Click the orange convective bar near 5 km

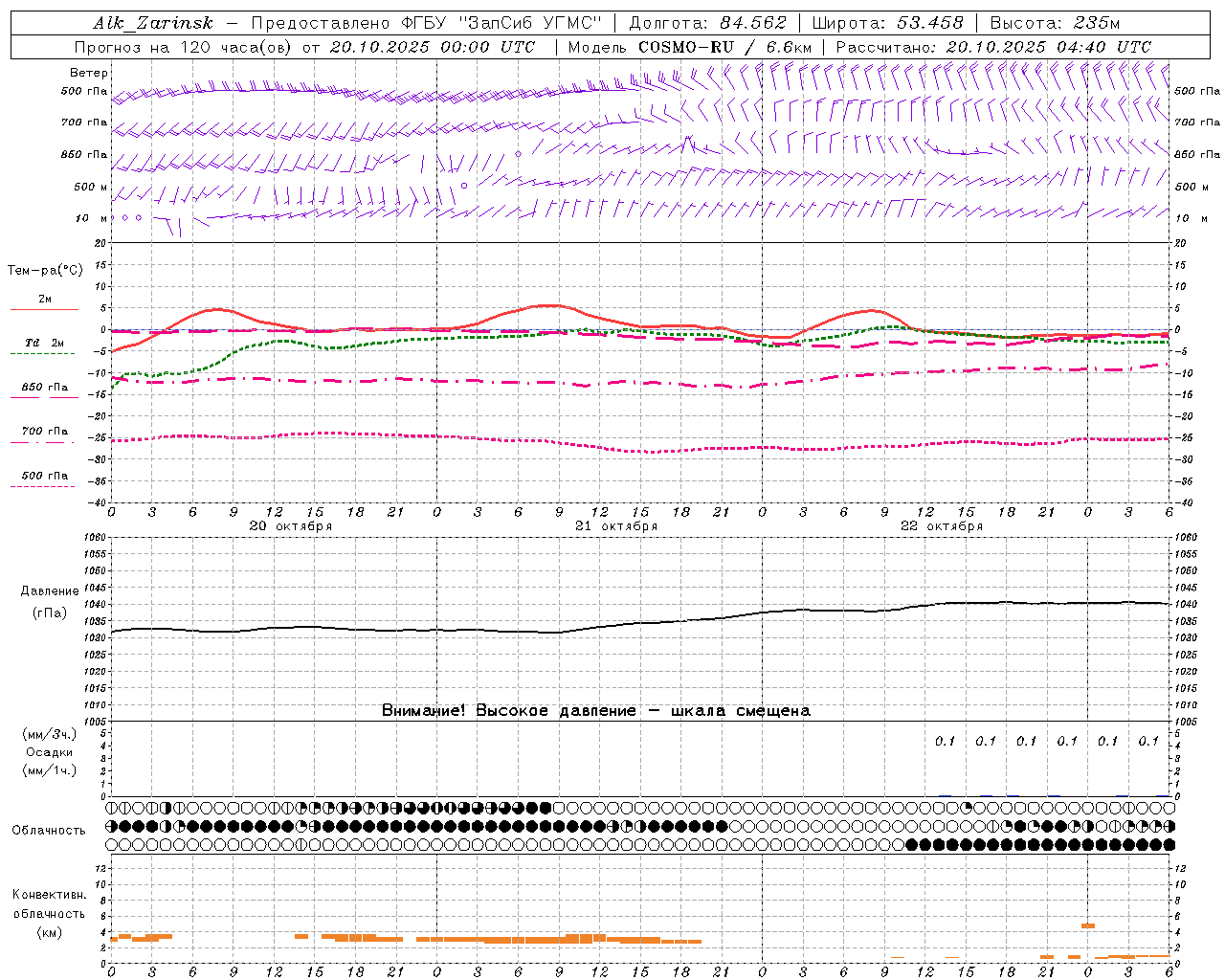tap(1087, 925)
